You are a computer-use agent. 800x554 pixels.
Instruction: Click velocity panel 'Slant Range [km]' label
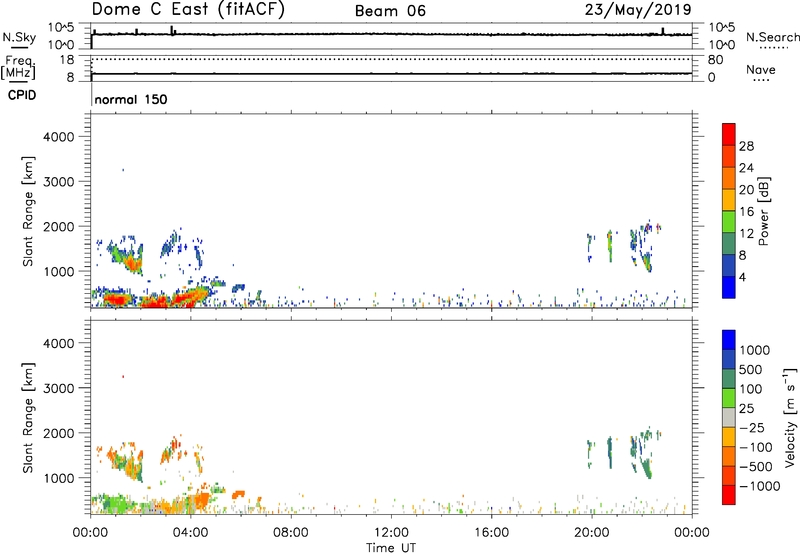coord(28,418)
